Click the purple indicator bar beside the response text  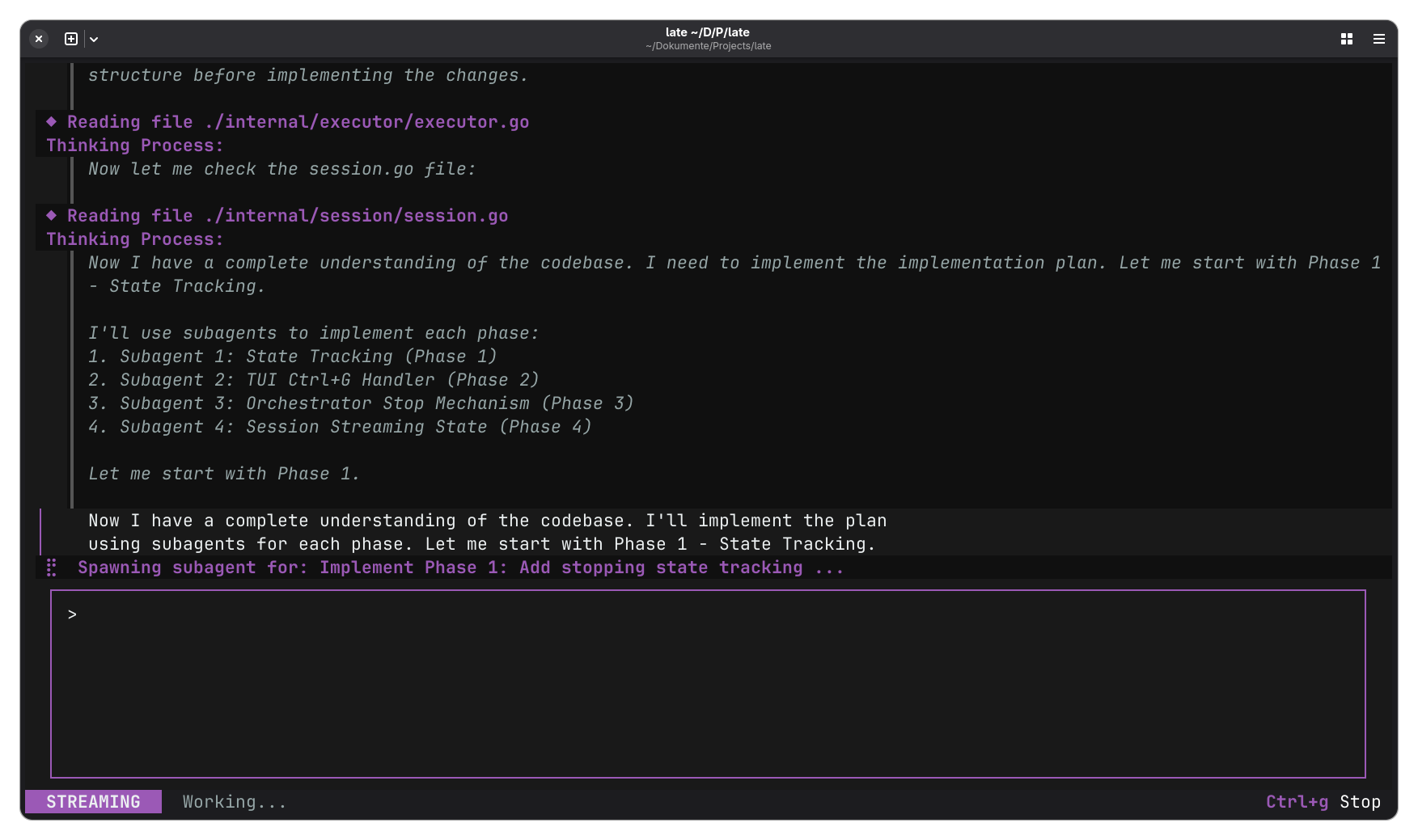coord(40,532)
